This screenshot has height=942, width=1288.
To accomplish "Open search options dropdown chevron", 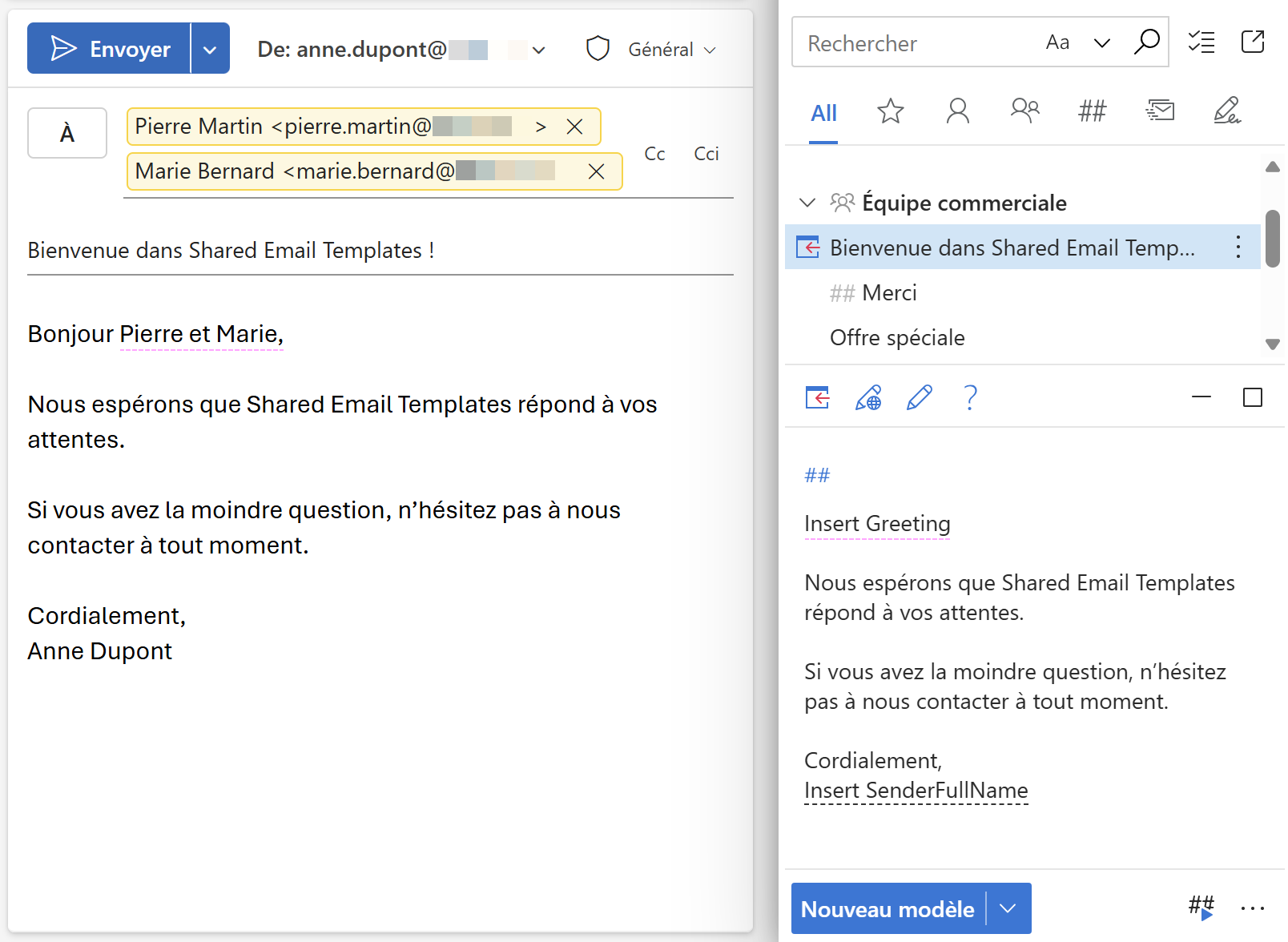I will click(1102, 42).
